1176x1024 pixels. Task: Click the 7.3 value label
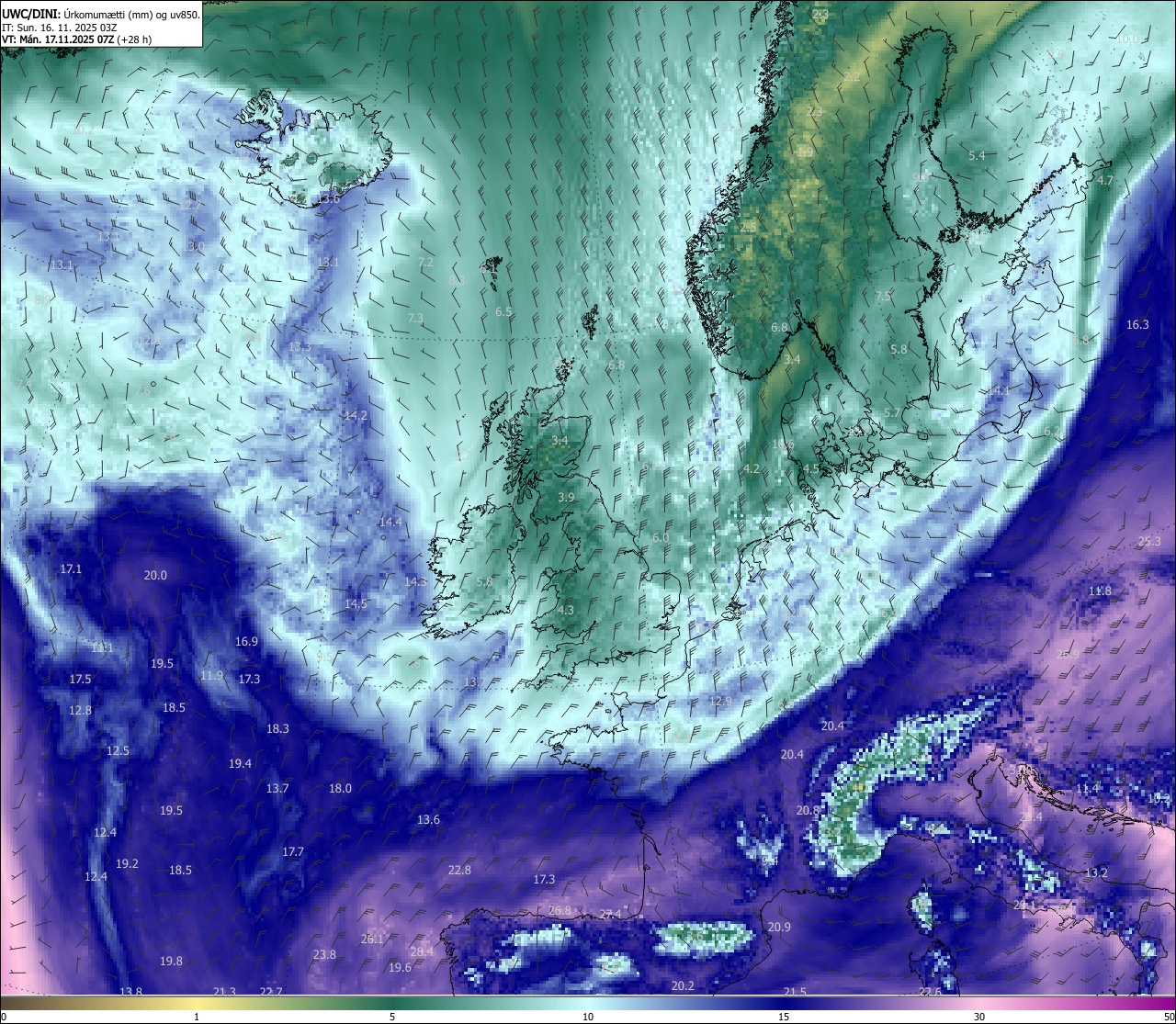point(415,319)
